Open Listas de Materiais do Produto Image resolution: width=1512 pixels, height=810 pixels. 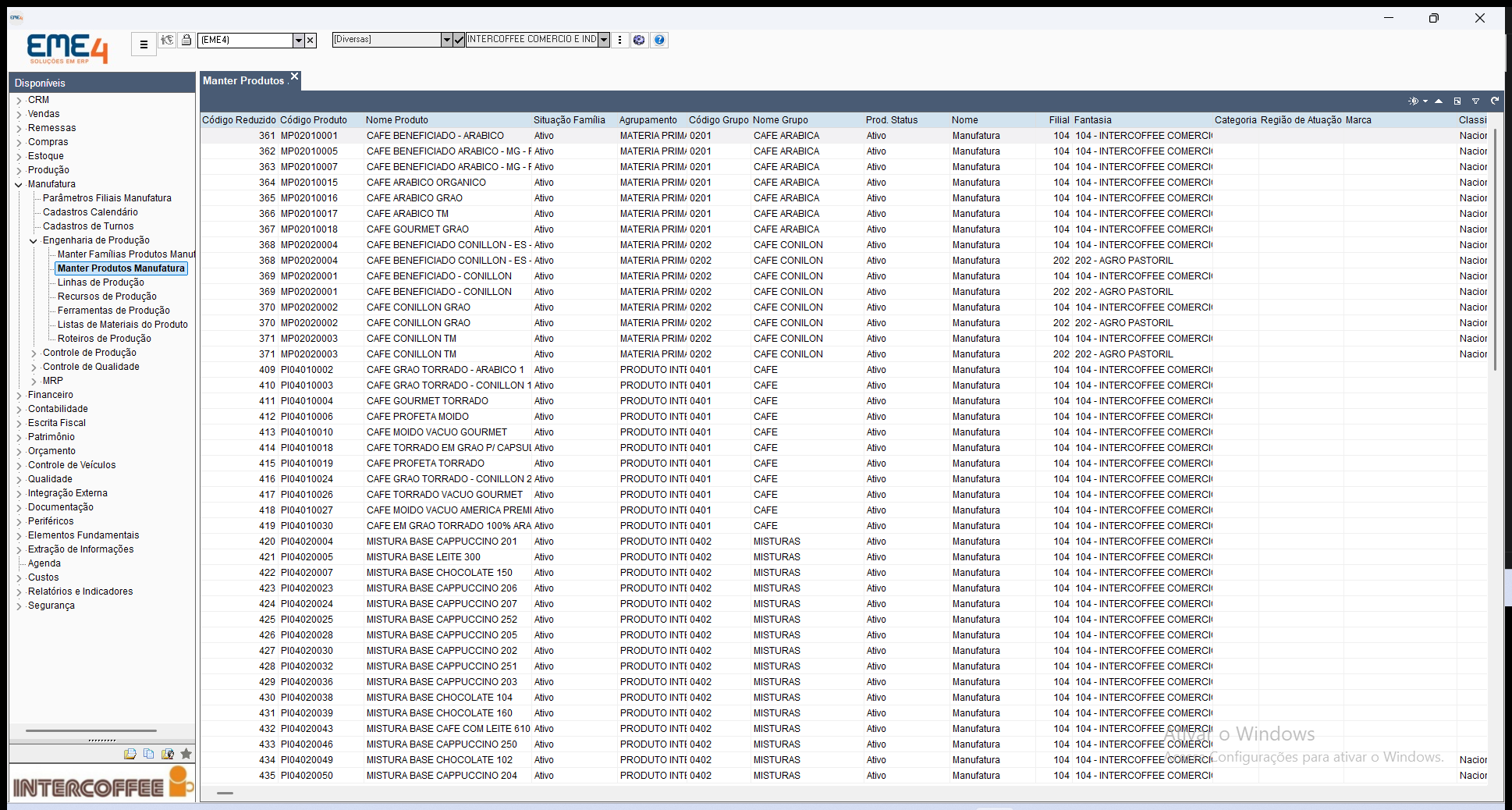click(x=122, y=325)
